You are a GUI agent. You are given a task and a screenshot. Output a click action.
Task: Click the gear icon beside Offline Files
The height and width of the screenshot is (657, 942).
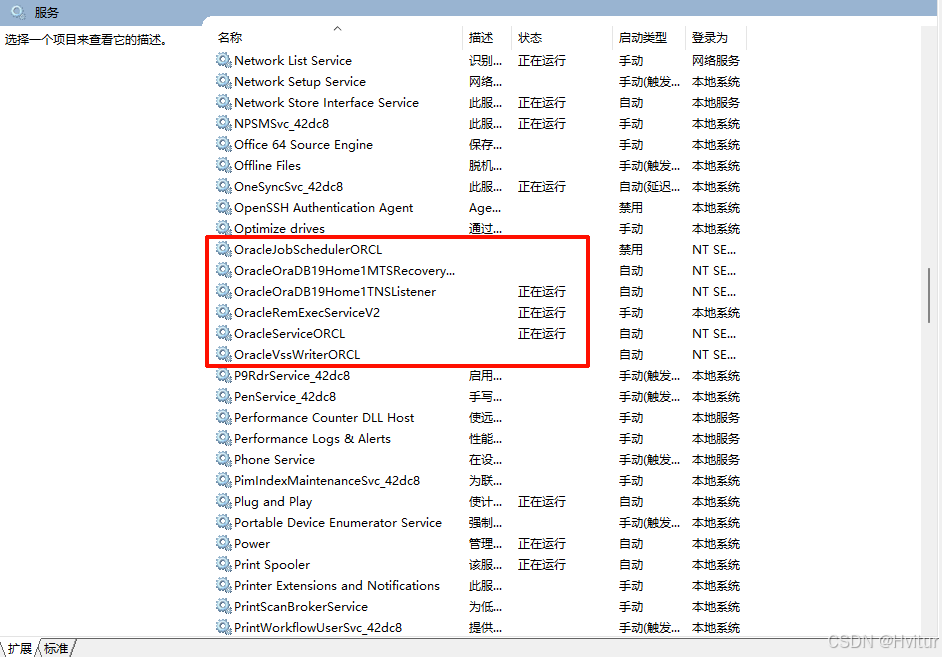click(223, 165)
